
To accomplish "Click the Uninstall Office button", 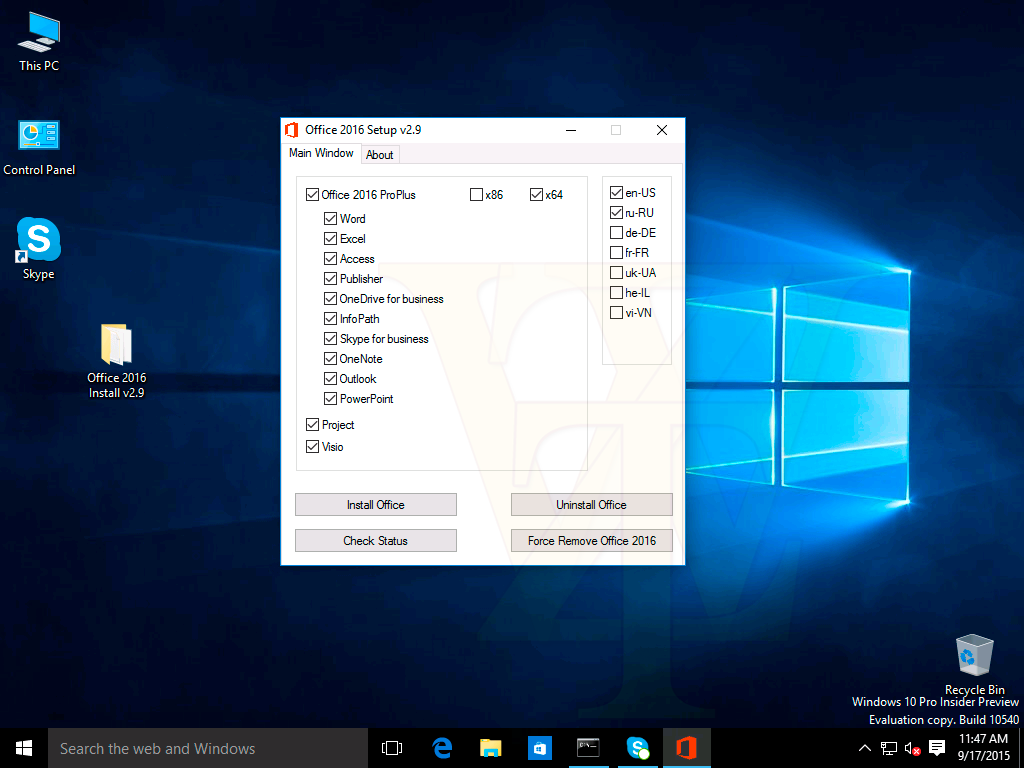I will coord(592,505).
